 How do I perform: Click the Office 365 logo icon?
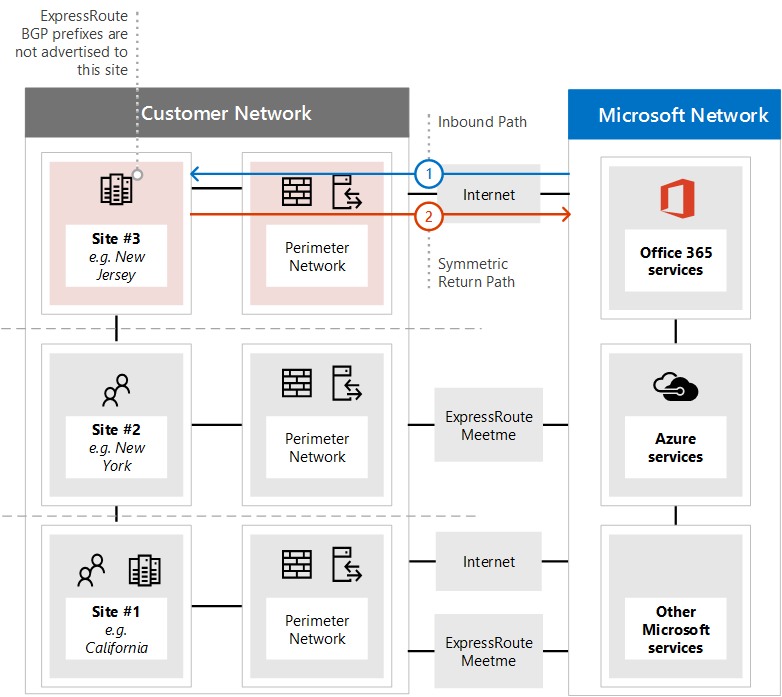[677, 198]
